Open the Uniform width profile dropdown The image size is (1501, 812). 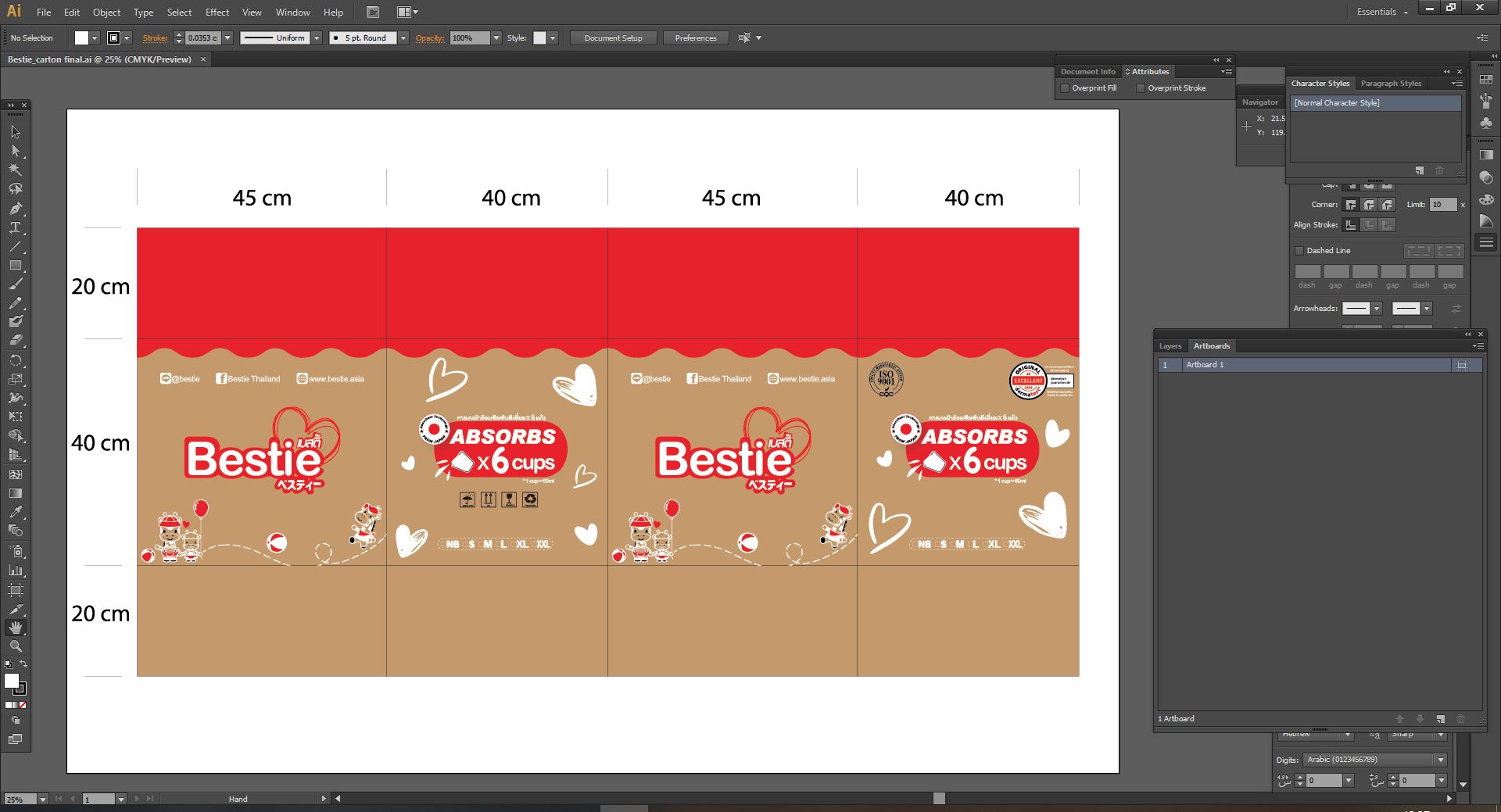click(x=317, y=38)
